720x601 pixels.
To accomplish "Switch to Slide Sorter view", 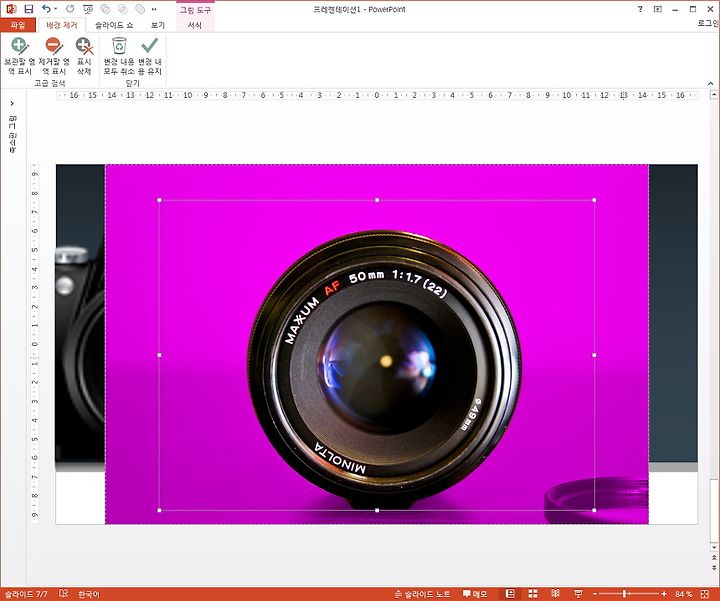I will 533,594.
